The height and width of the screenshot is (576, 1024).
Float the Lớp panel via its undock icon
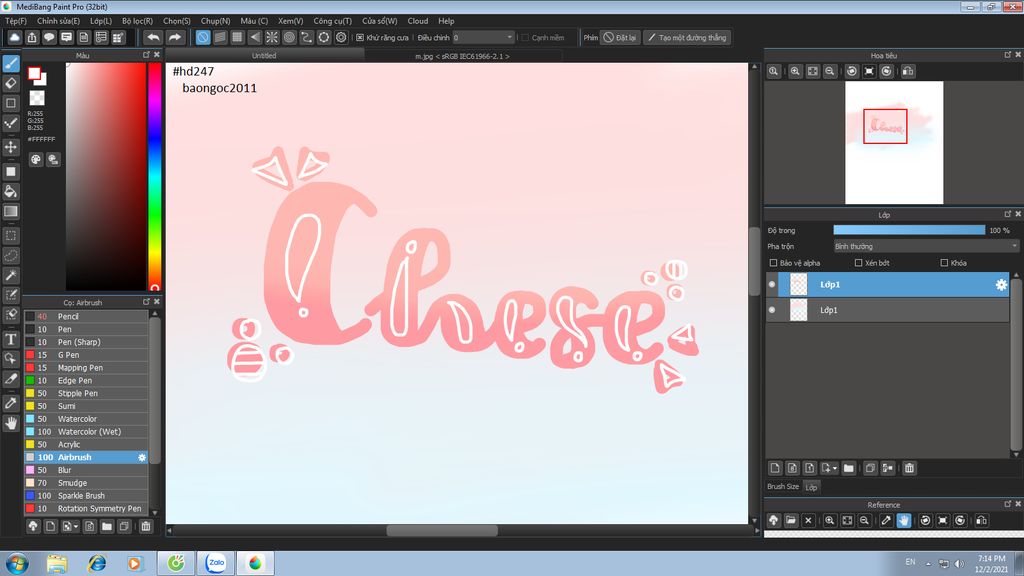(1007, 214)
